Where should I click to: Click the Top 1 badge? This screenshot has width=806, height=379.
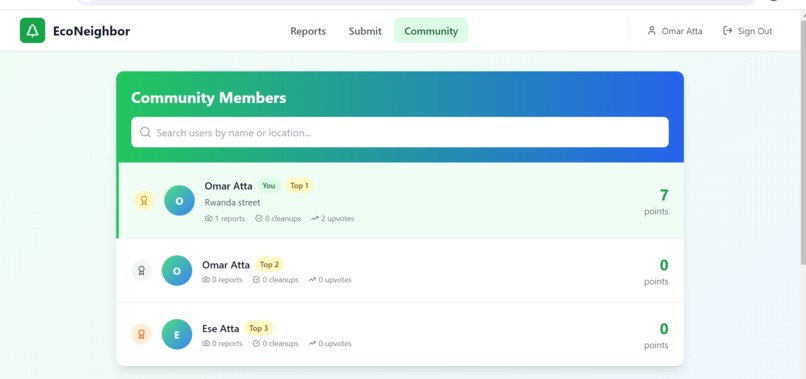(x=299, y=186)
